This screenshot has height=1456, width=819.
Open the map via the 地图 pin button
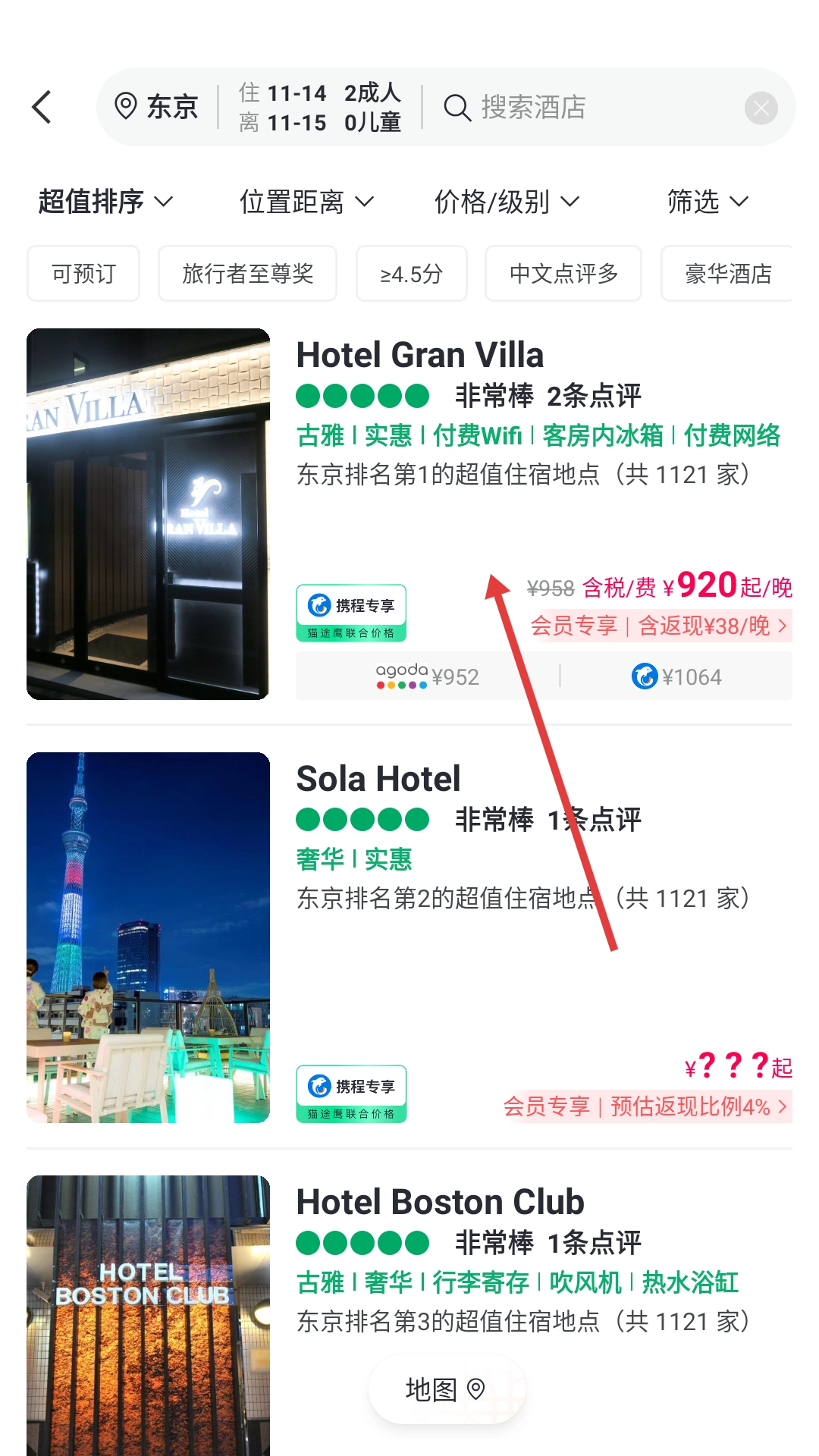[x=446, y=1389]
